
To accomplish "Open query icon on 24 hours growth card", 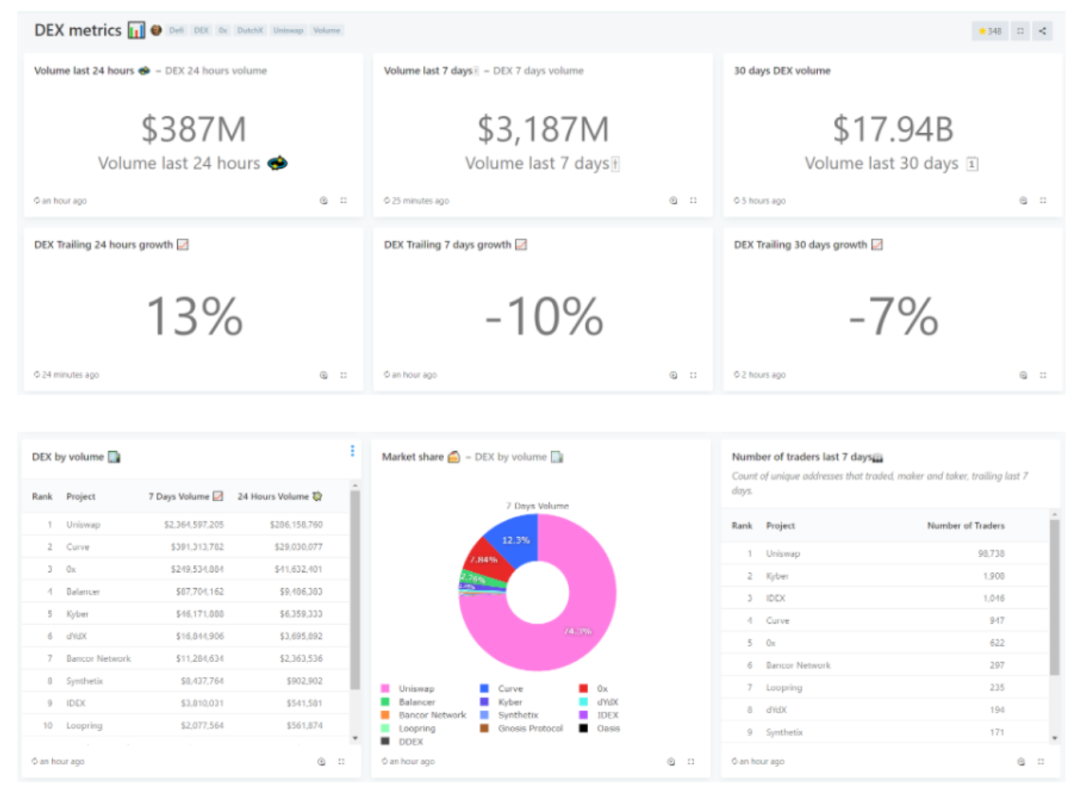I will [x=323, y=375].
